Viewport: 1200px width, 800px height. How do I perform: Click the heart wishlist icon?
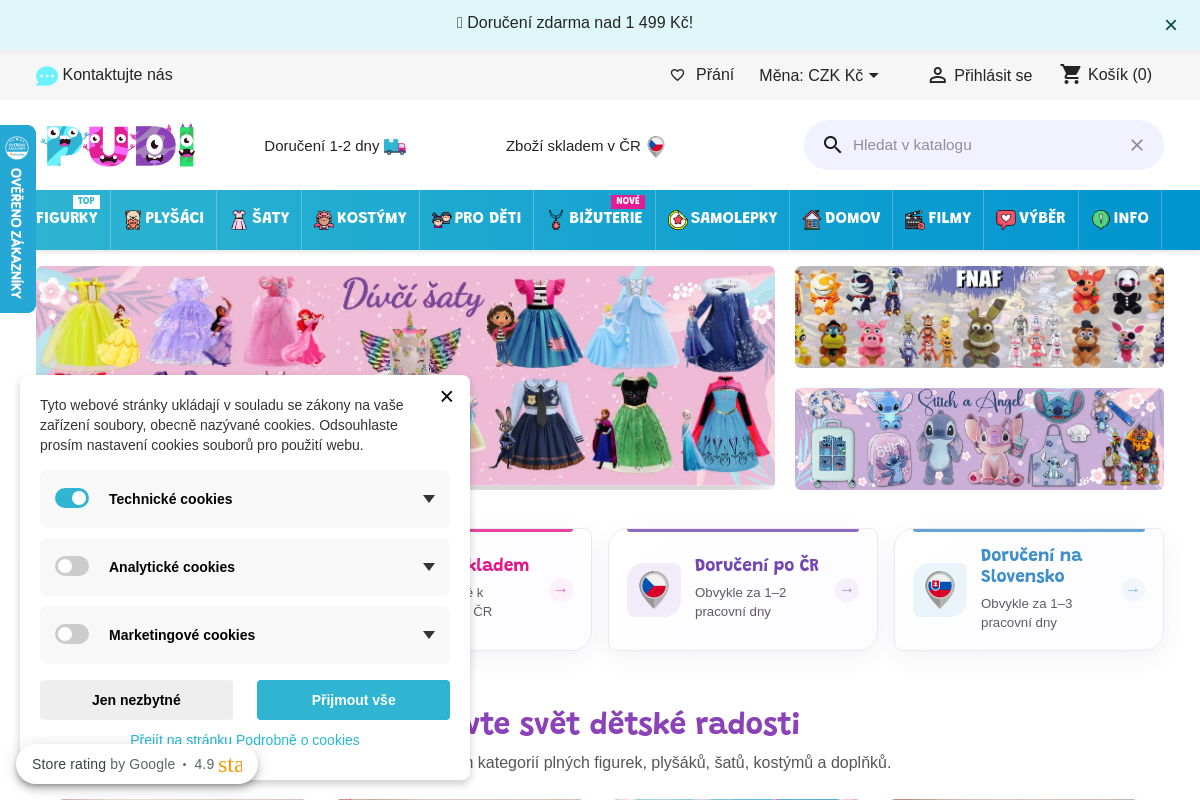pos(677,75)
